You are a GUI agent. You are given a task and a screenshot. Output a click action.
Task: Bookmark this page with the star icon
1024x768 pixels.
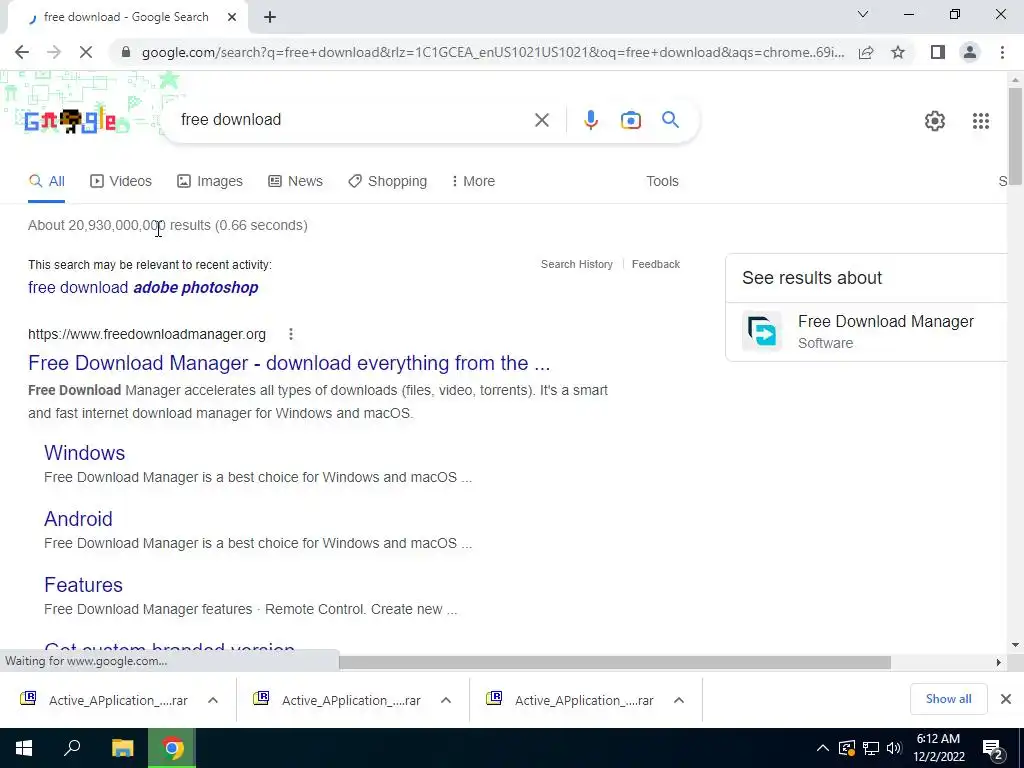pos(898,52)
